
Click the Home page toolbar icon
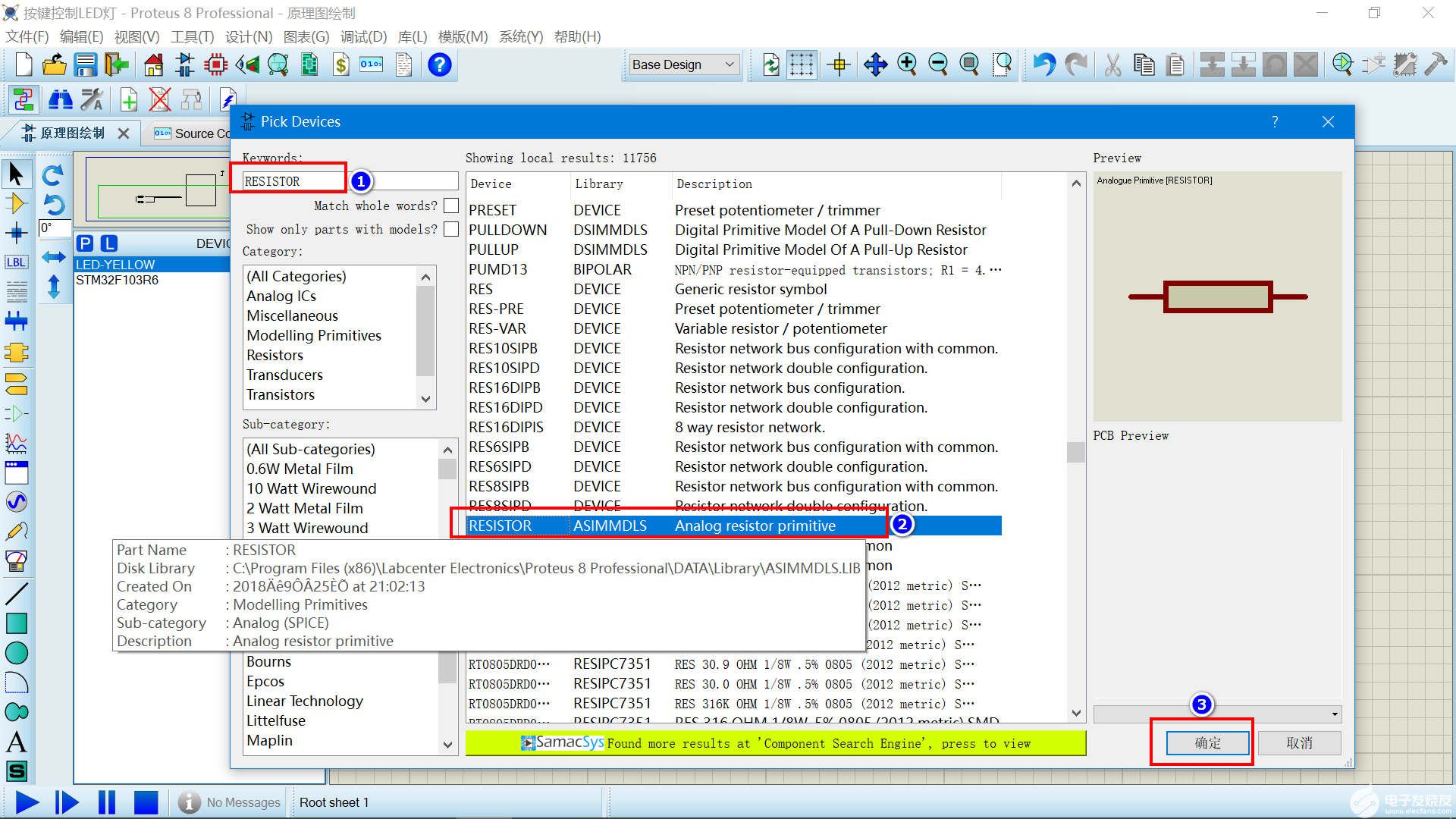tap(153, 65)
